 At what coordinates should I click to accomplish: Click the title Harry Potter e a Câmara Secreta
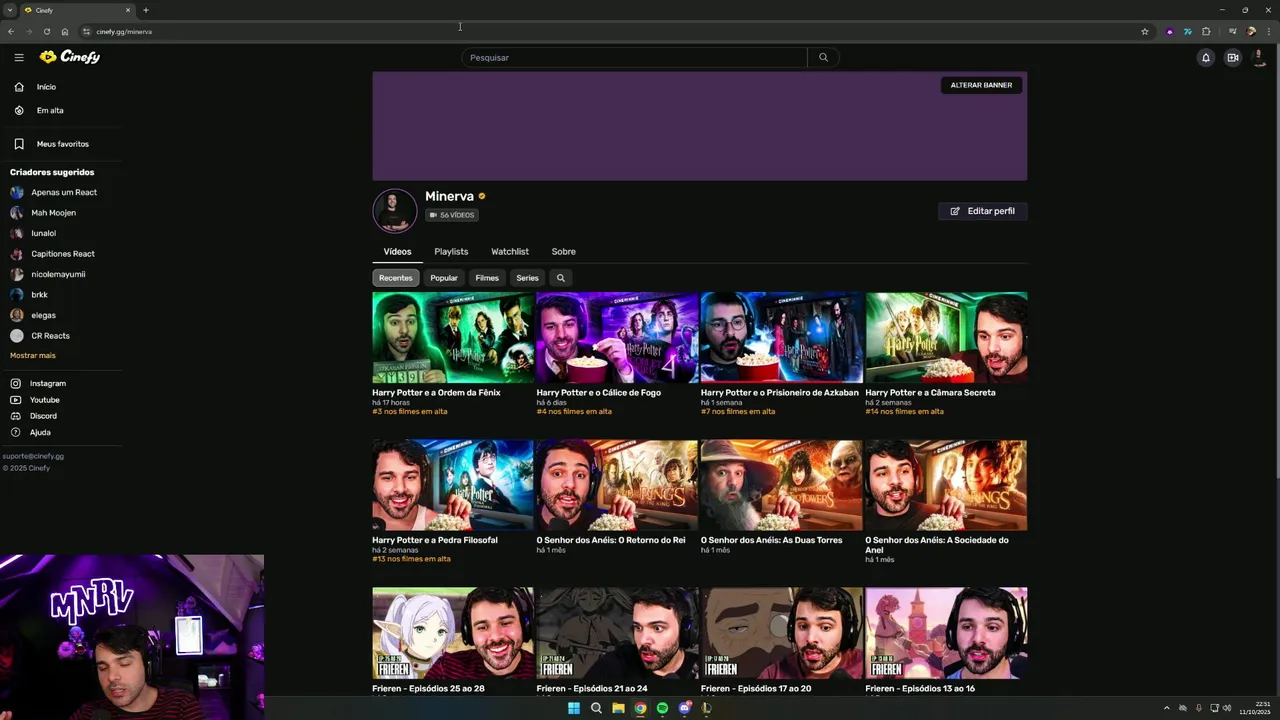click(930, 392)
